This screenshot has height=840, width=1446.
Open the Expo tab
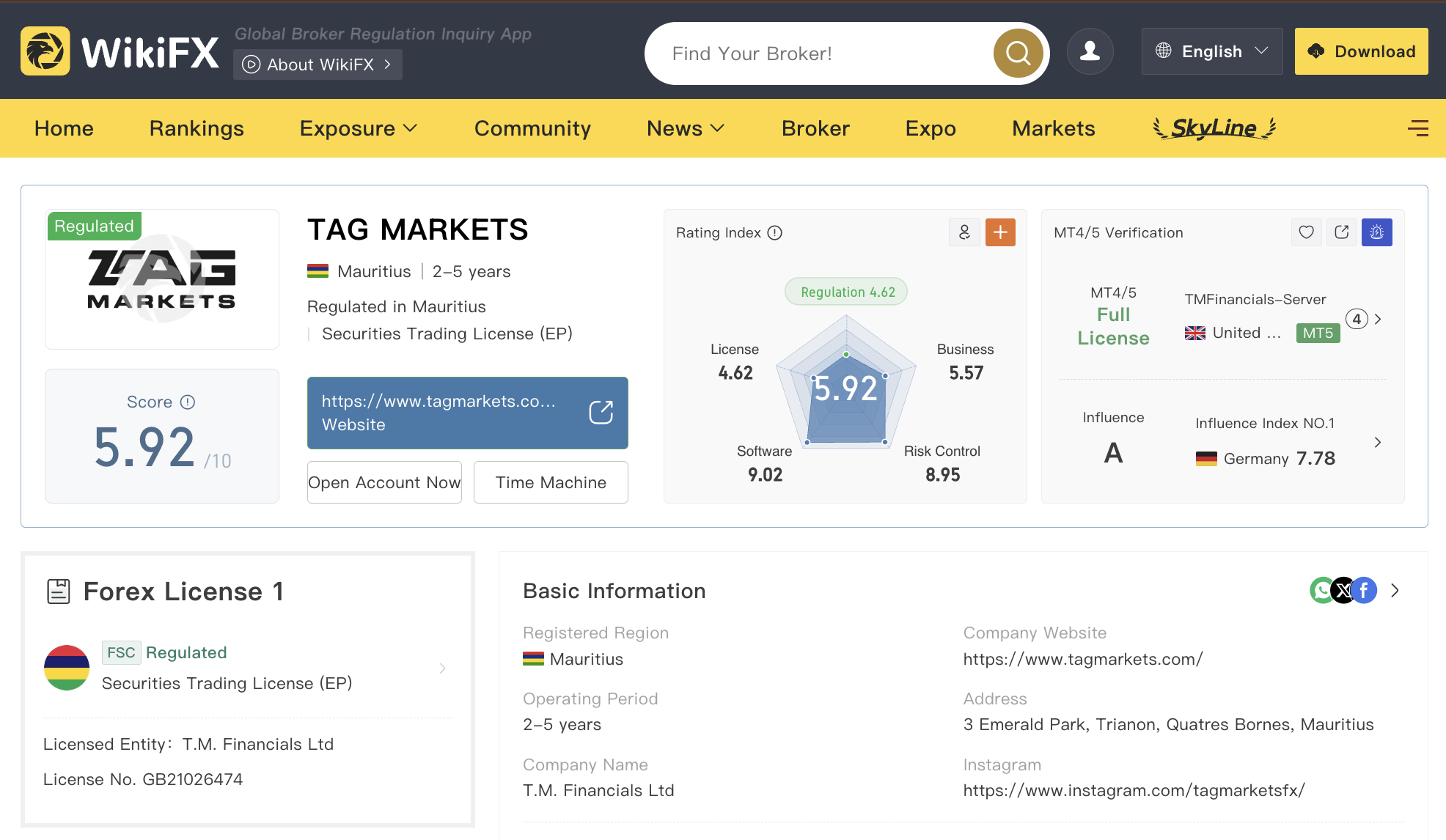(931, 128)
